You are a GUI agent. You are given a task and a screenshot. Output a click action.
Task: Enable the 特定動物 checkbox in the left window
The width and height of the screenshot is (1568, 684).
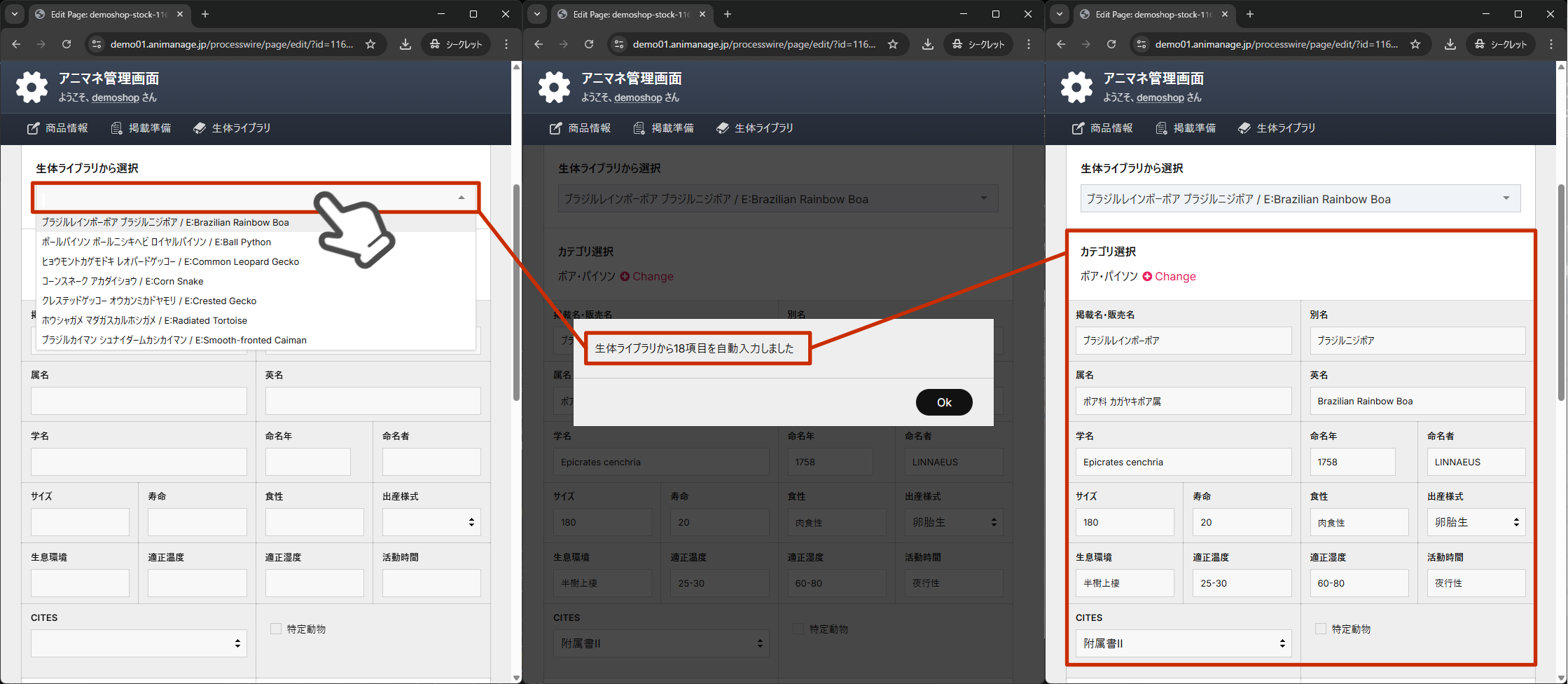pos(276,629)
